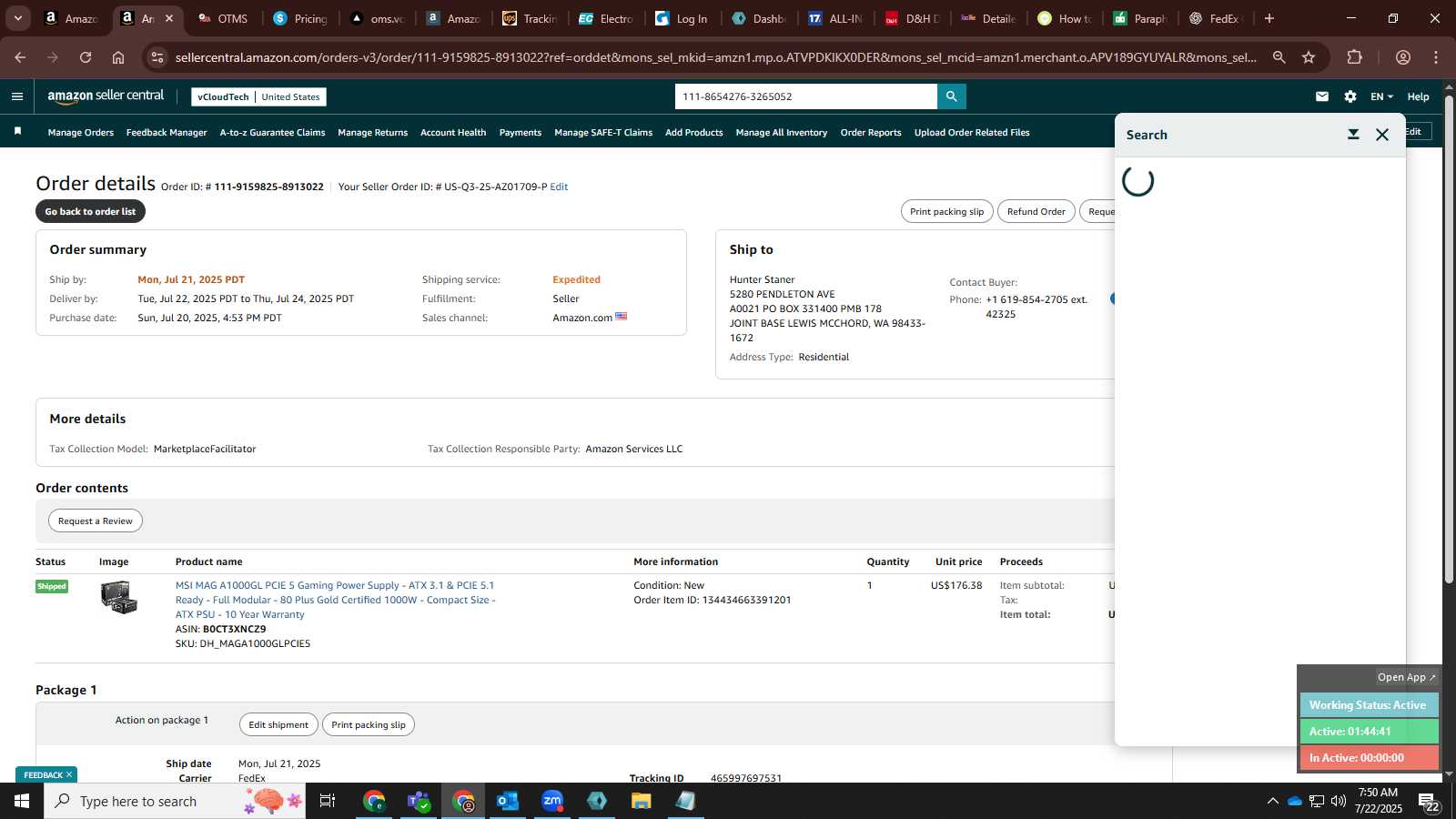Show hidden system tray icons
This screenshot has width=1456, height=819.
point(1272,801)
